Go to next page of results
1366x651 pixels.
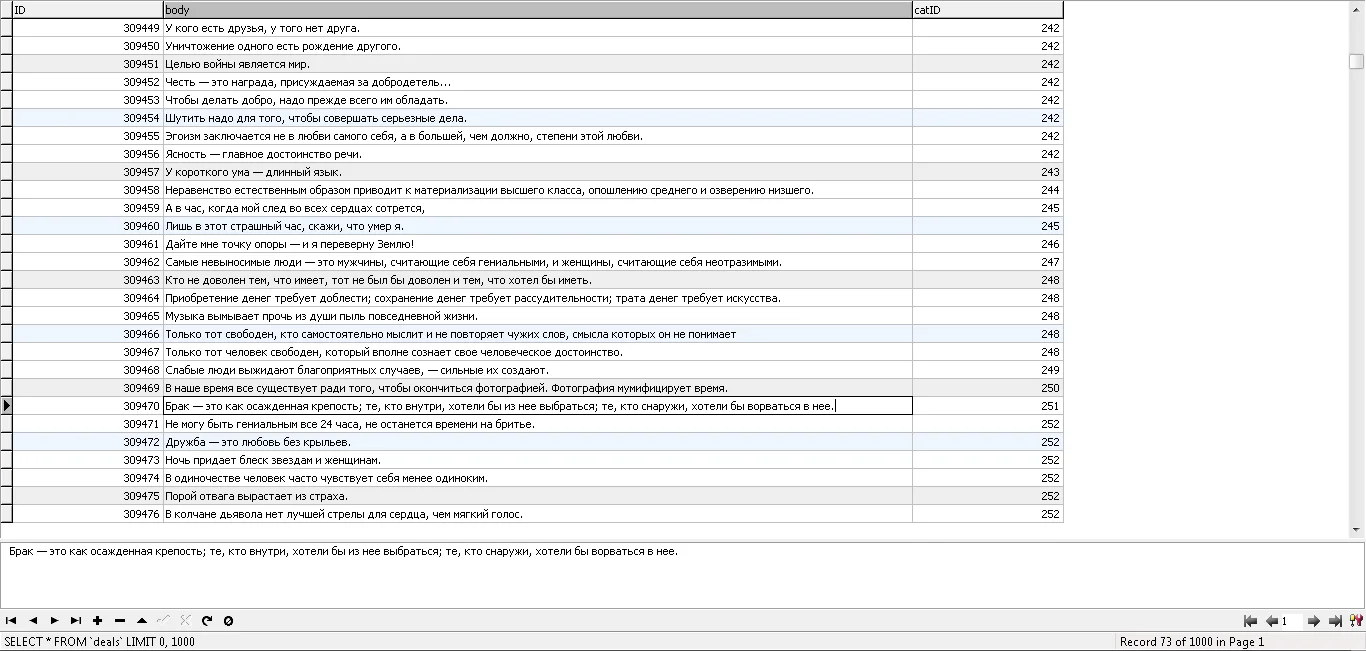[x=1314, y=621]
